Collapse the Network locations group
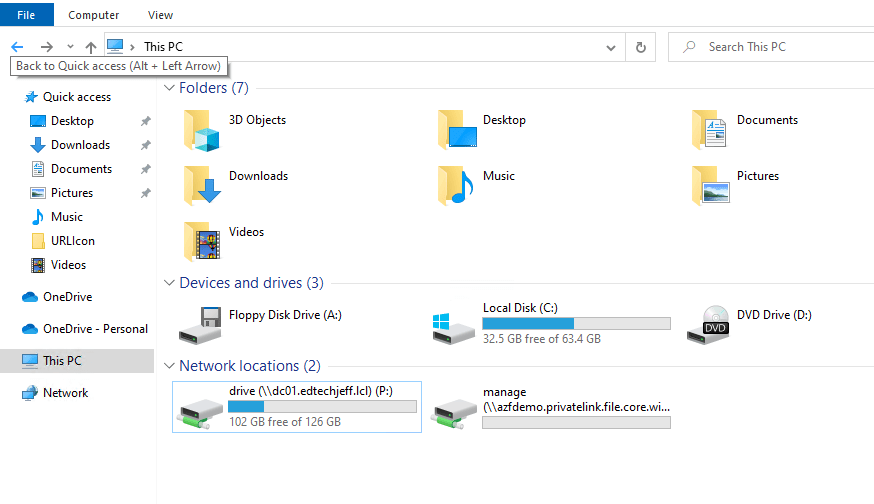 [x=169, y=366]
